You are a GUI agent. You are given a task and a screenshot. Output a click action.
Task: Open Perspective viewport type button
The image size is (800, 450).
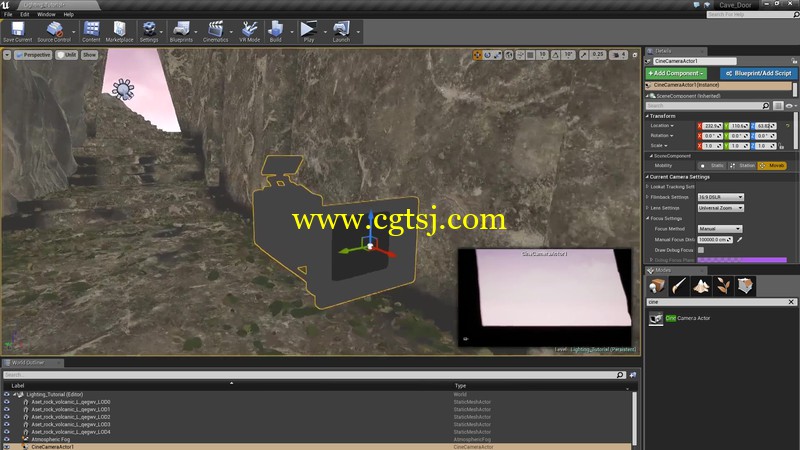pos(33,55)
